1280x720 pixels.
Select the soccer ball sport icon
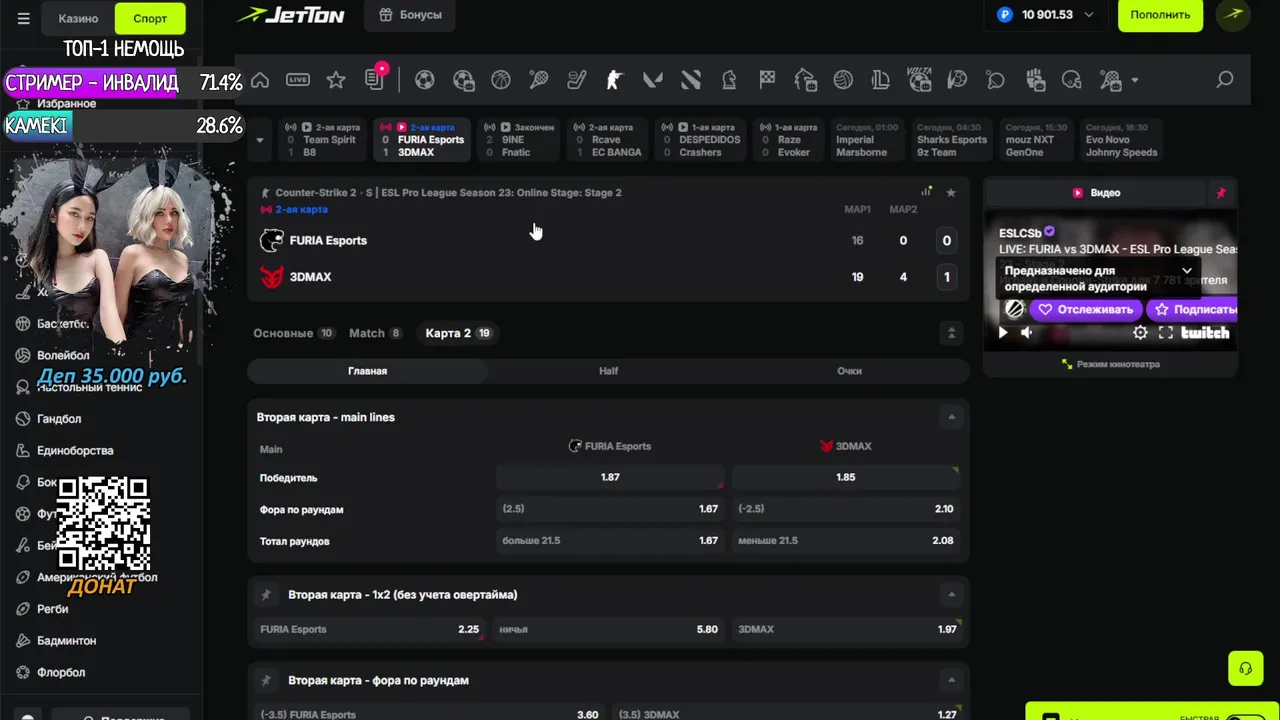coord(425,80)
